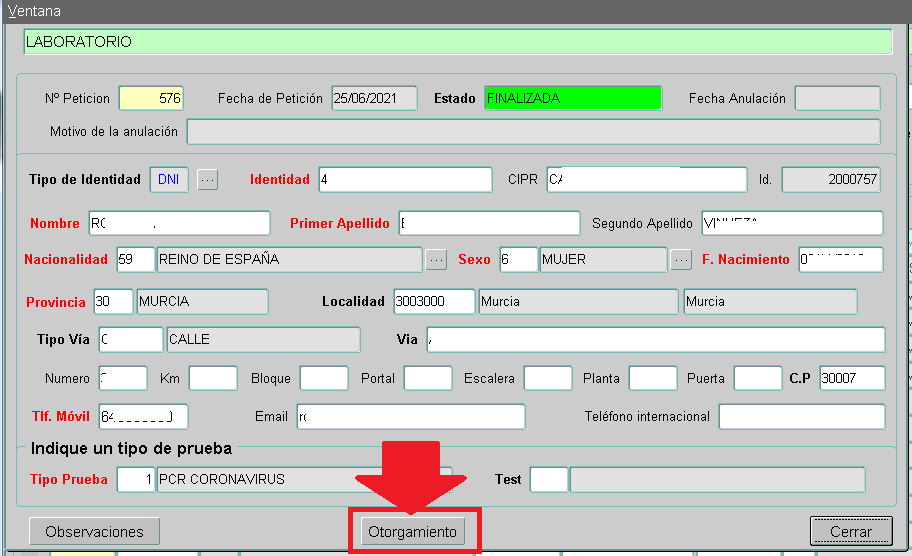Click the Tipo Prueba code field
Viewport: 912px width, 556px height.
(x=136, y=480)
